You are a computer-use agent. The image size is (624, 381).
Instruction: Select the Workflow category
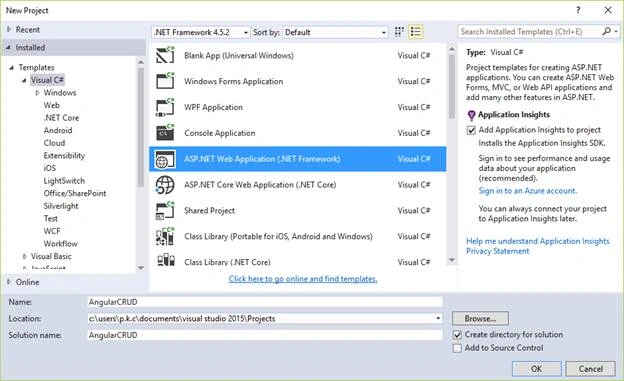click(60, 244)
